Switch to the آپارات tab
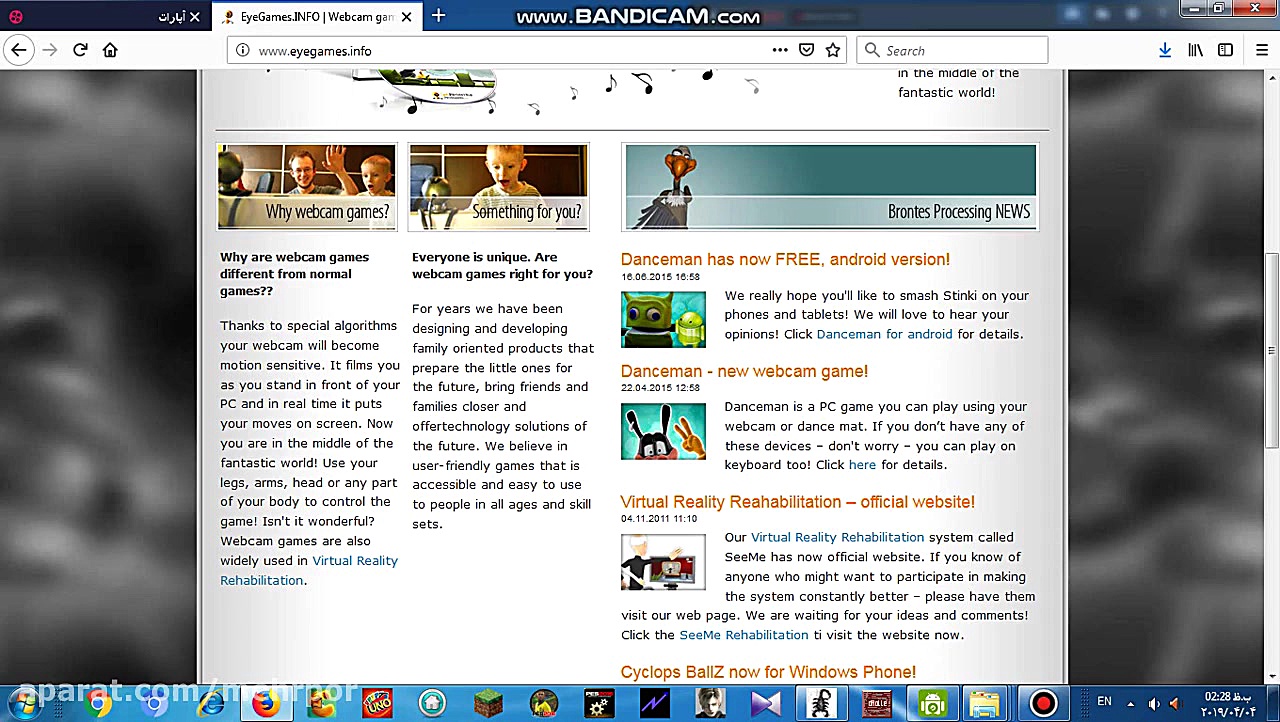 pyautogui.click(x=105, y=17)
